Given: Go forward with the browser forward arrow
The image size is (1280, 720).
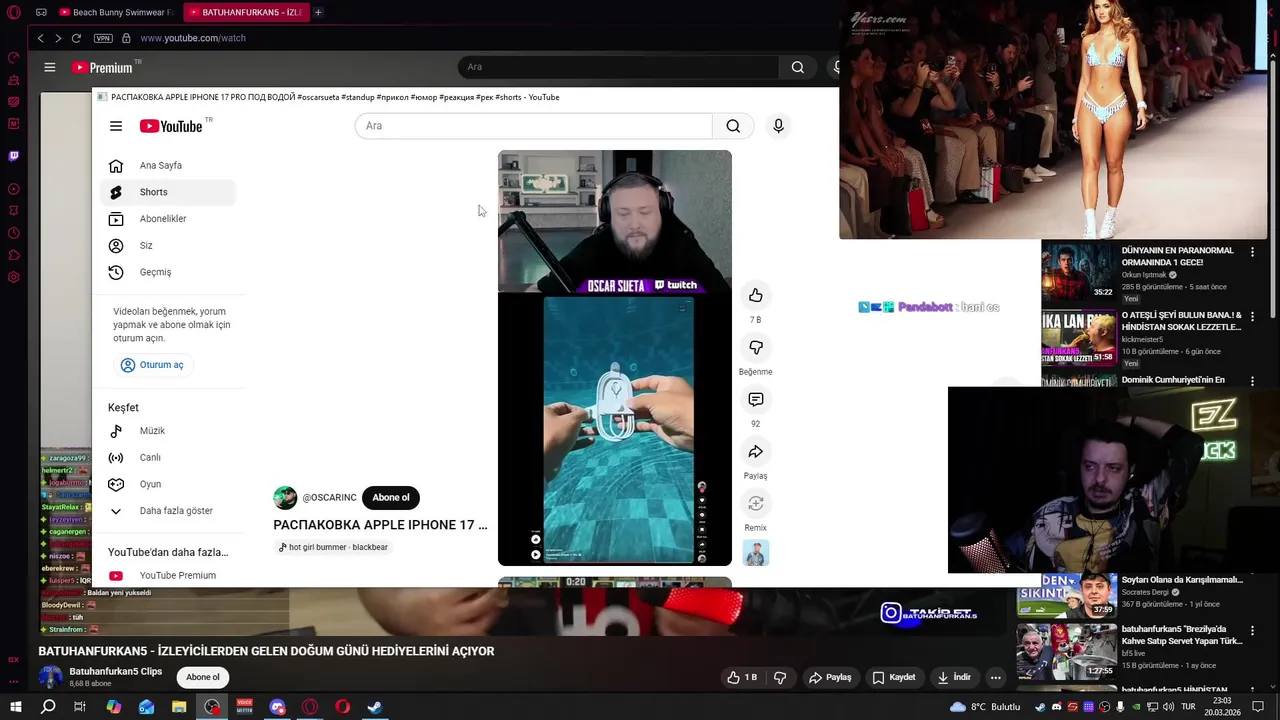Looking at the screenshot, I should click(58, 38).
